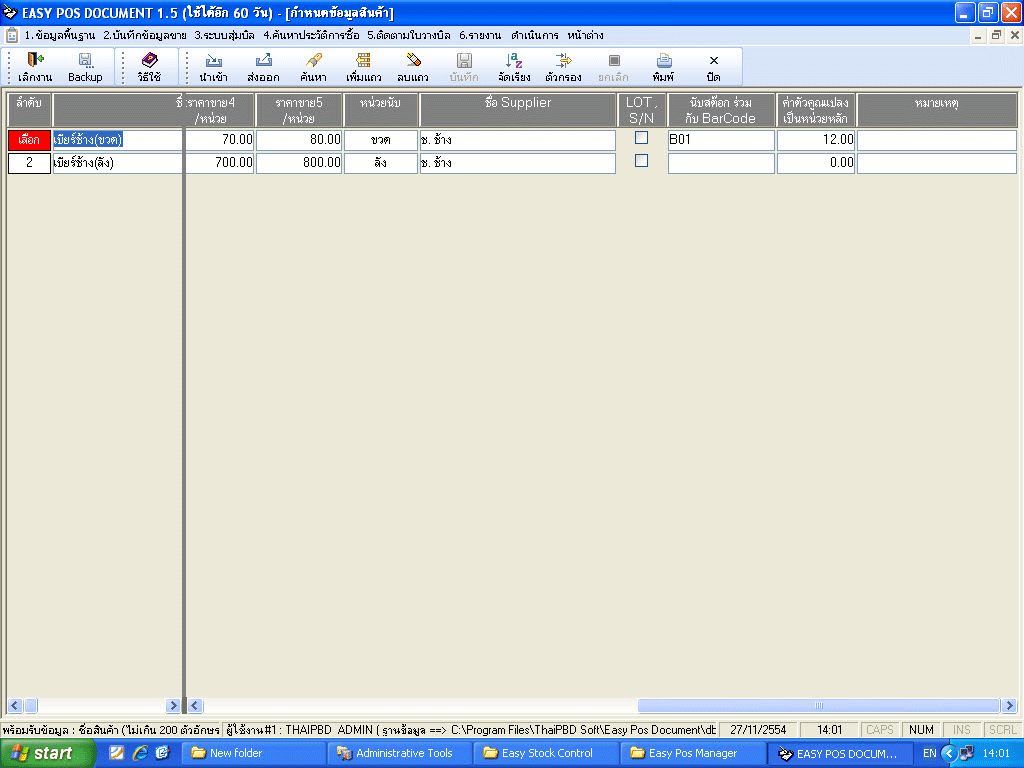
Task: Click the BarCode field containing B01
Action: point(720,140)
